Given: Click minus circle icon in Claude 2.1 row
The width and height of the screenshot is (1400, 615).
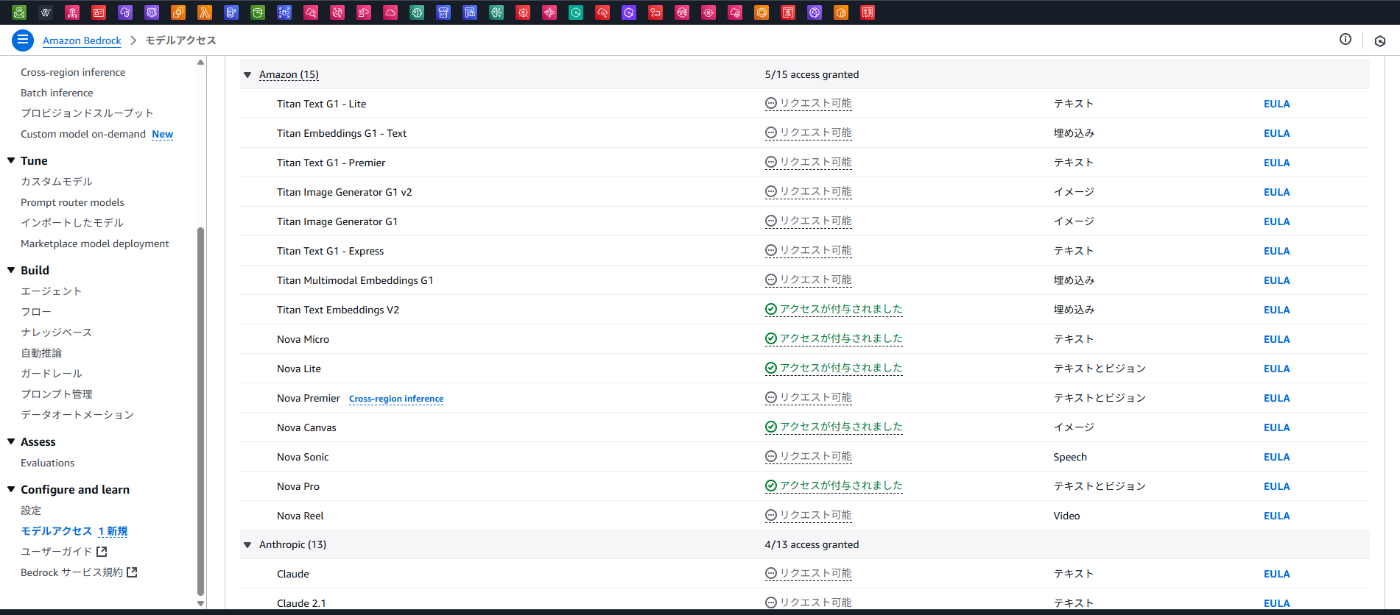Looking at the screenshot, I should tap(771, 603).
